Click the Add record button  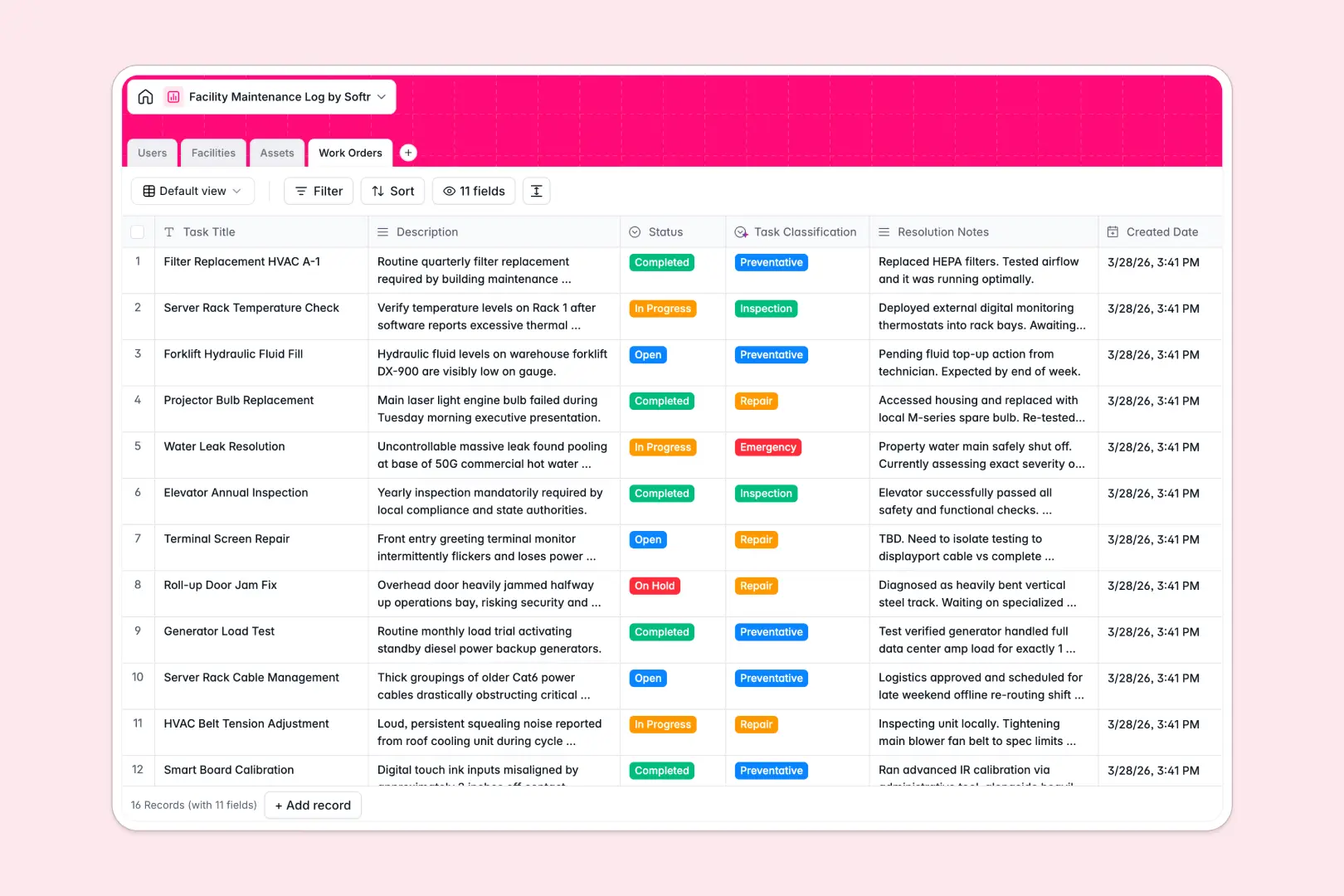[x=313, y=805]
